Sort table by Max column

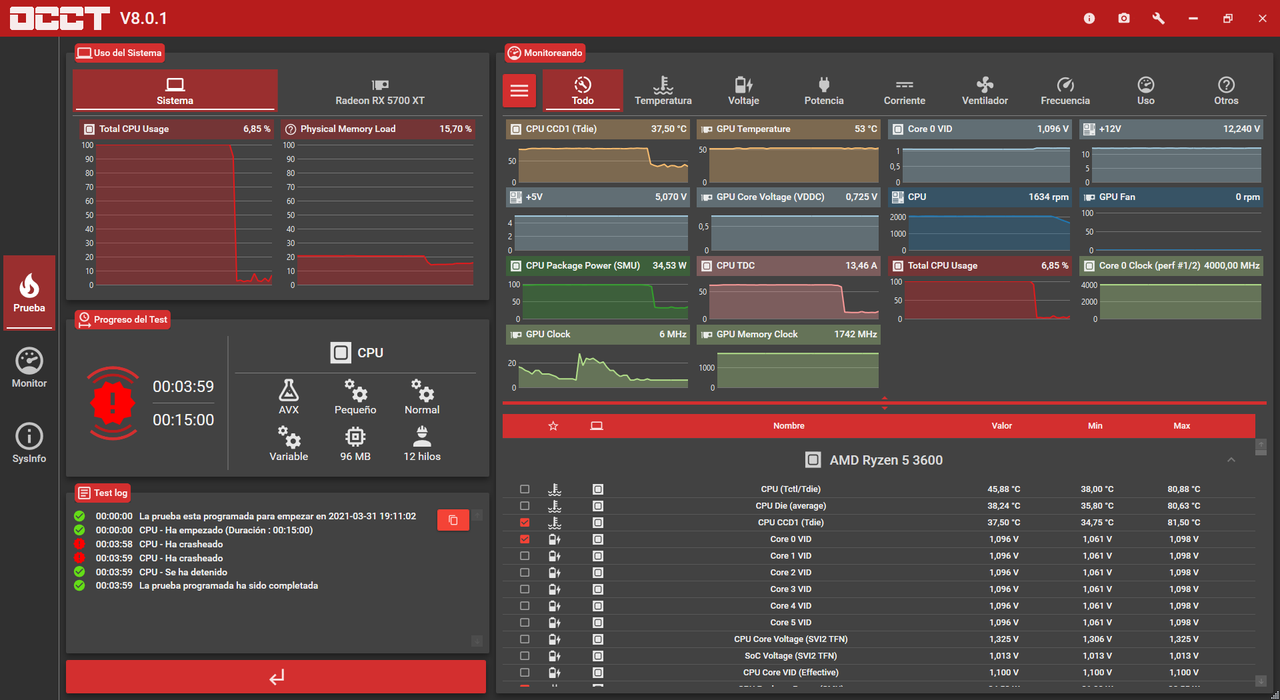pyautogui.click(x=1182, y=426)
